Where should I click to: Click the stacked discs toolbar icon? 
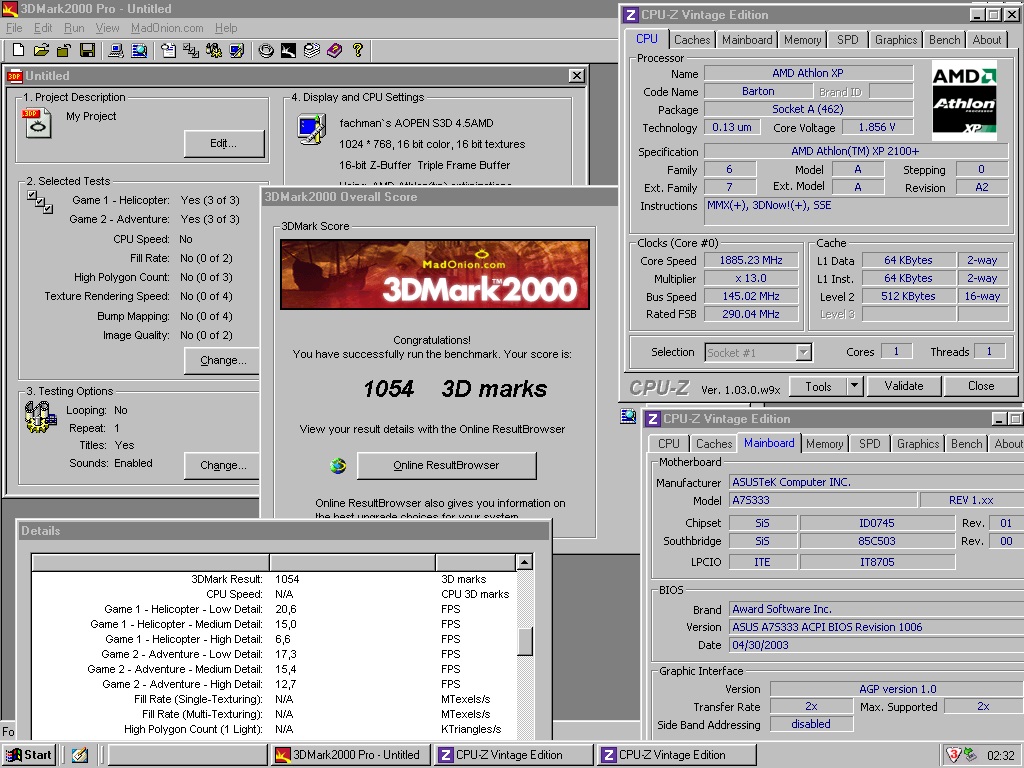point(312,50)
